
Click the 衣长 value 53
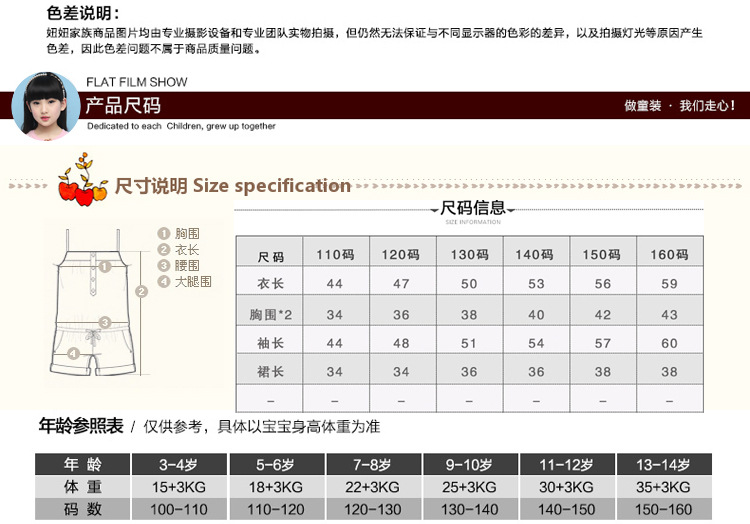pos(536,284)
